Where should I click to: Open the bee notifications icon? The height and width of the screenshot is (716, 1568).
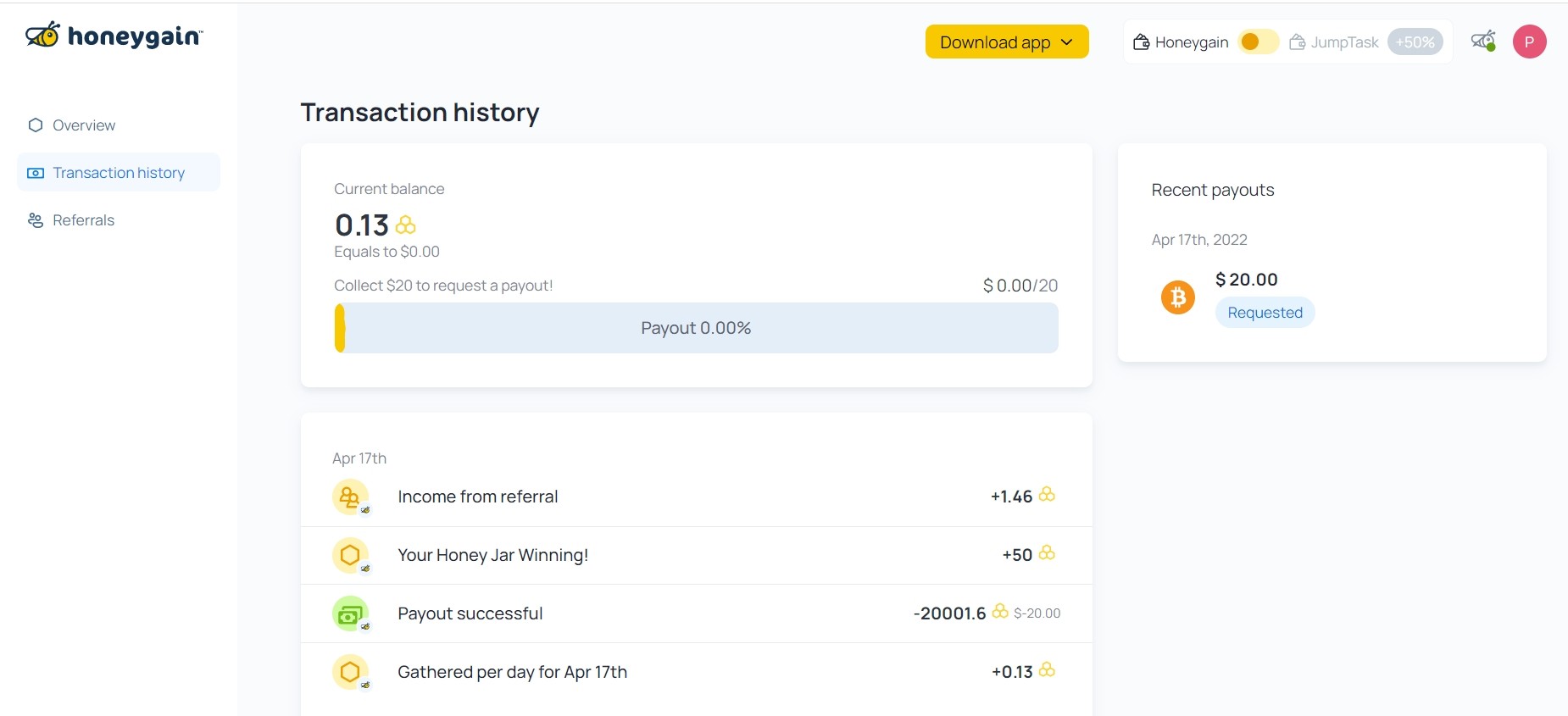[x=1483, y=41]
